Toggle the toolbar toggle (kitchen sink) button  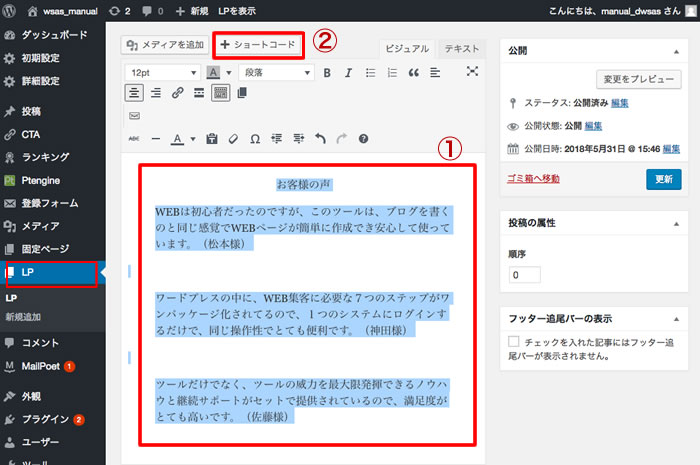tap(221, 93)
